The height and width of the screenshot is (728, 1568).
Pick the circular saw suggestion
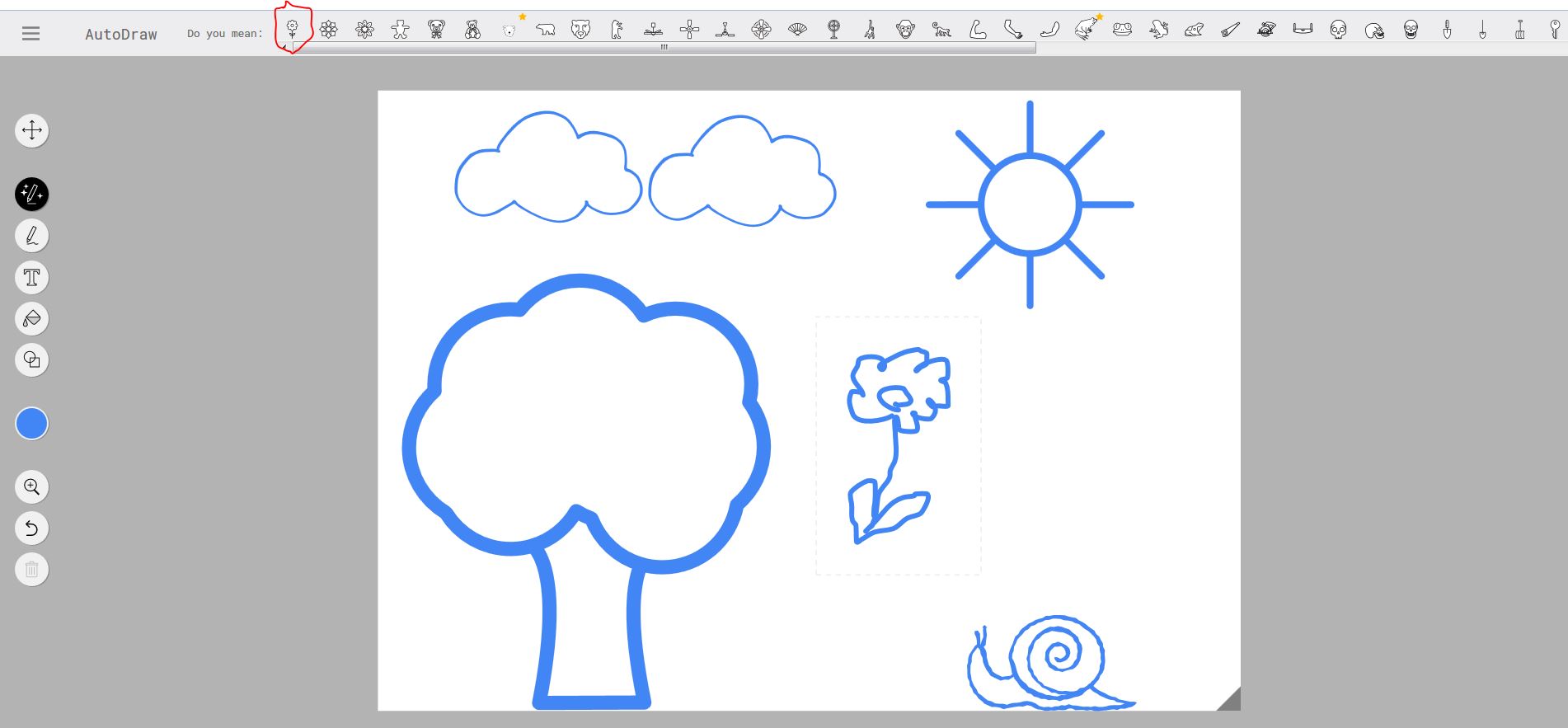pos(1266,31)
